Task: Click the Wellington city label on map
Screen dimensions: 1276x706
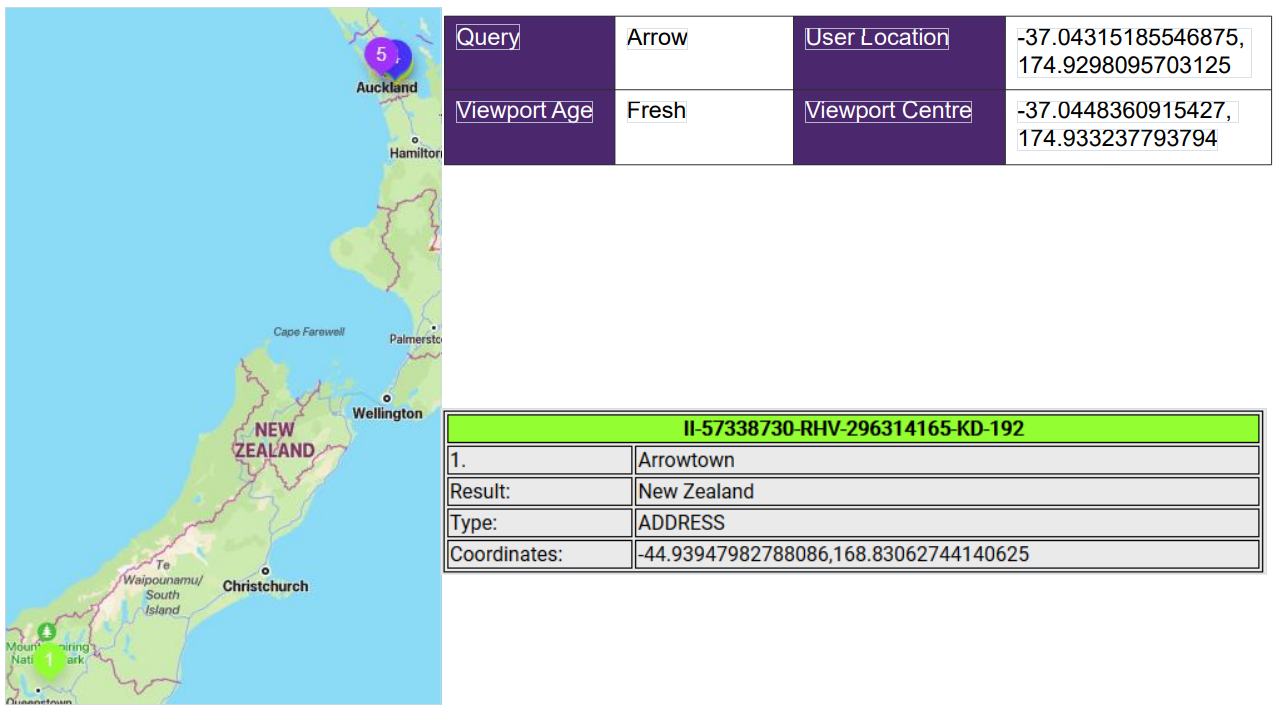Action: coord(388,413)
